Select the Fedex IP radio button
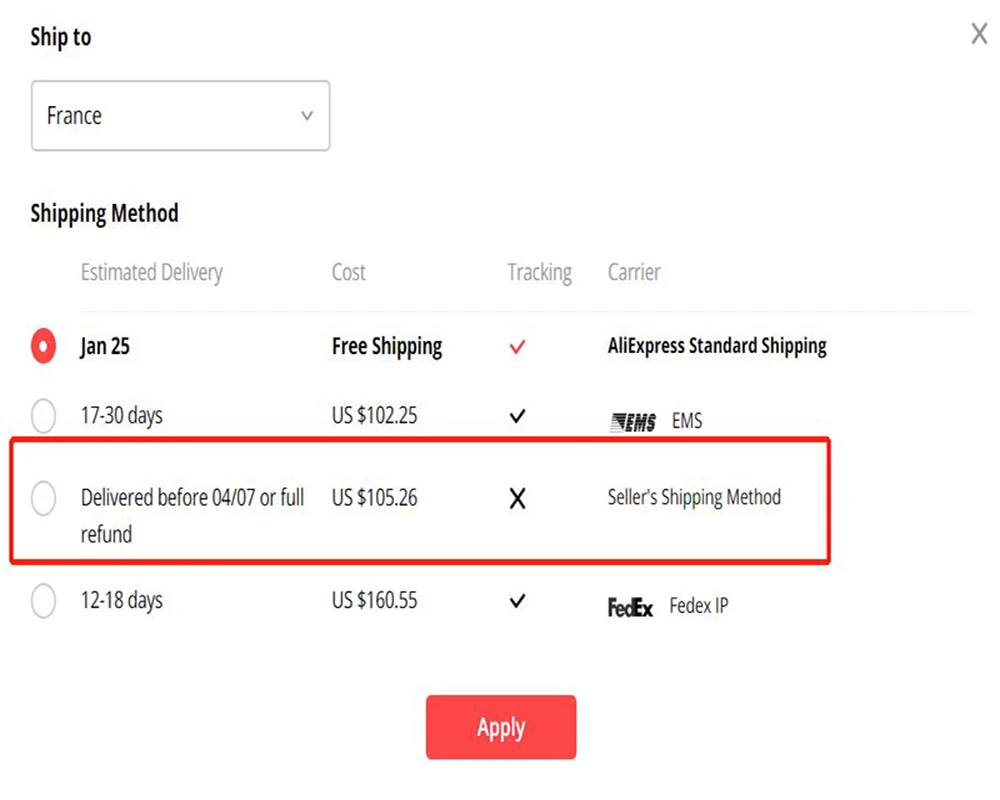Image resolution: width=1000 pixels, height=800 pixels. (x=43, y=601)
